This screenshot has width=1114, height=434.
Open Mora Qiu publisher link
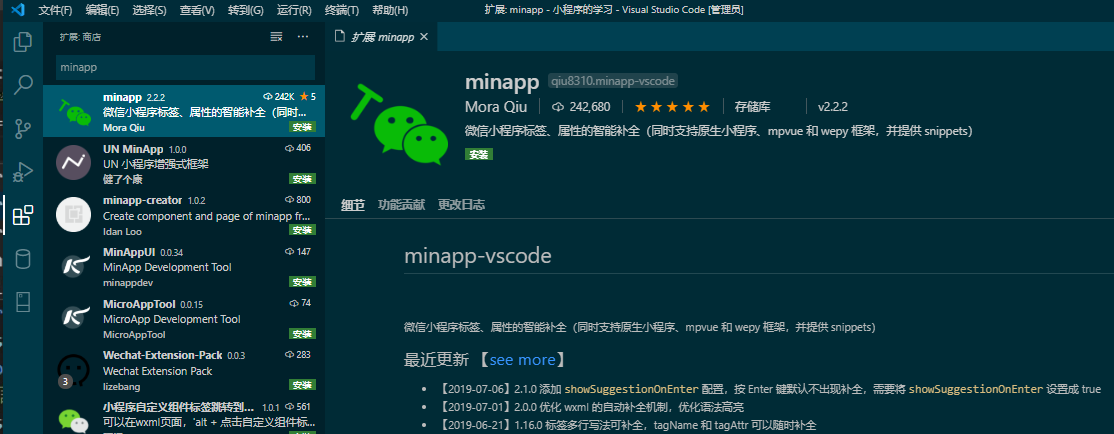point(496,107)
